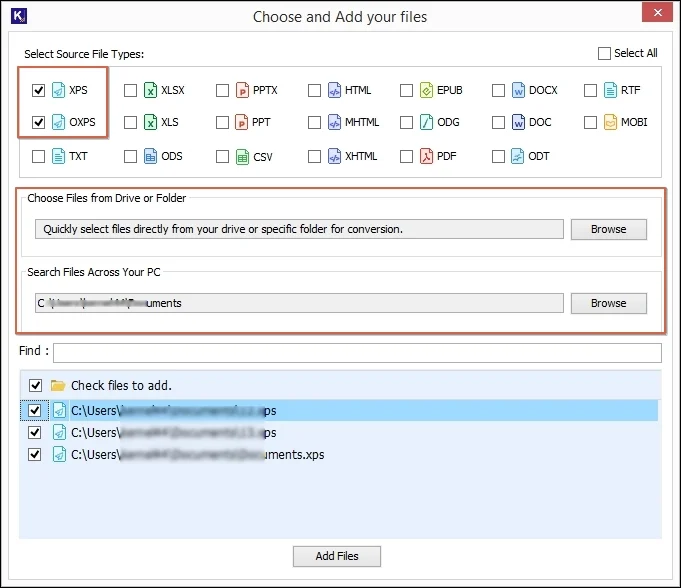Enable the TXT checkbox

tap(38, 156)
